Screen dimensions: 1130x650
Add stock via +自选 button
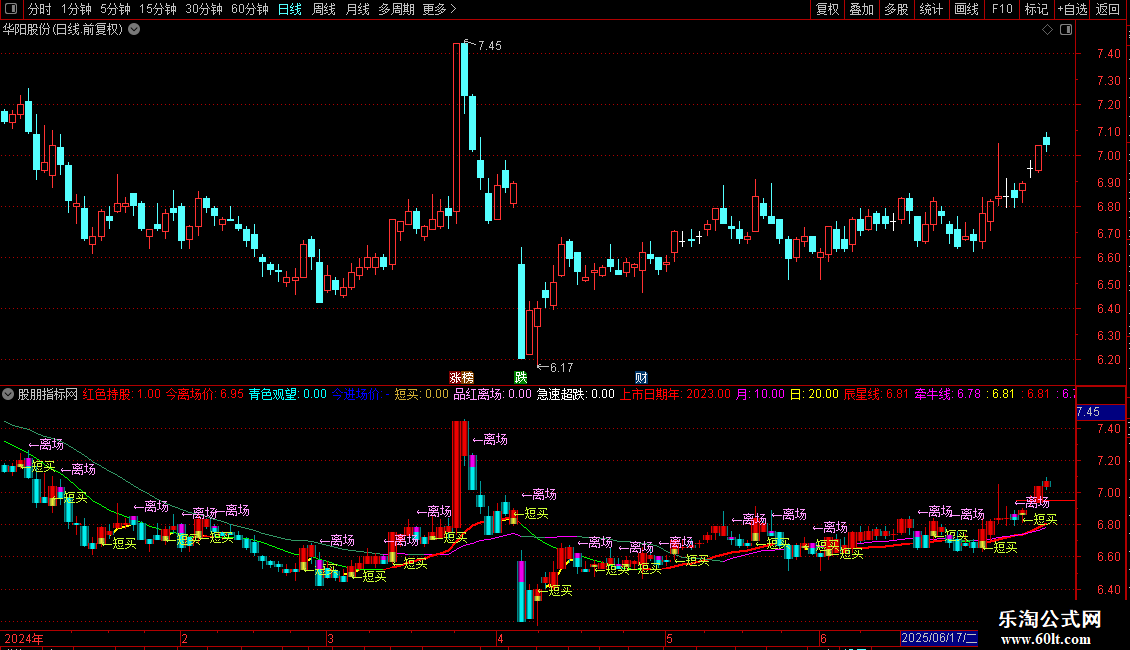(x=1072, y=9)
